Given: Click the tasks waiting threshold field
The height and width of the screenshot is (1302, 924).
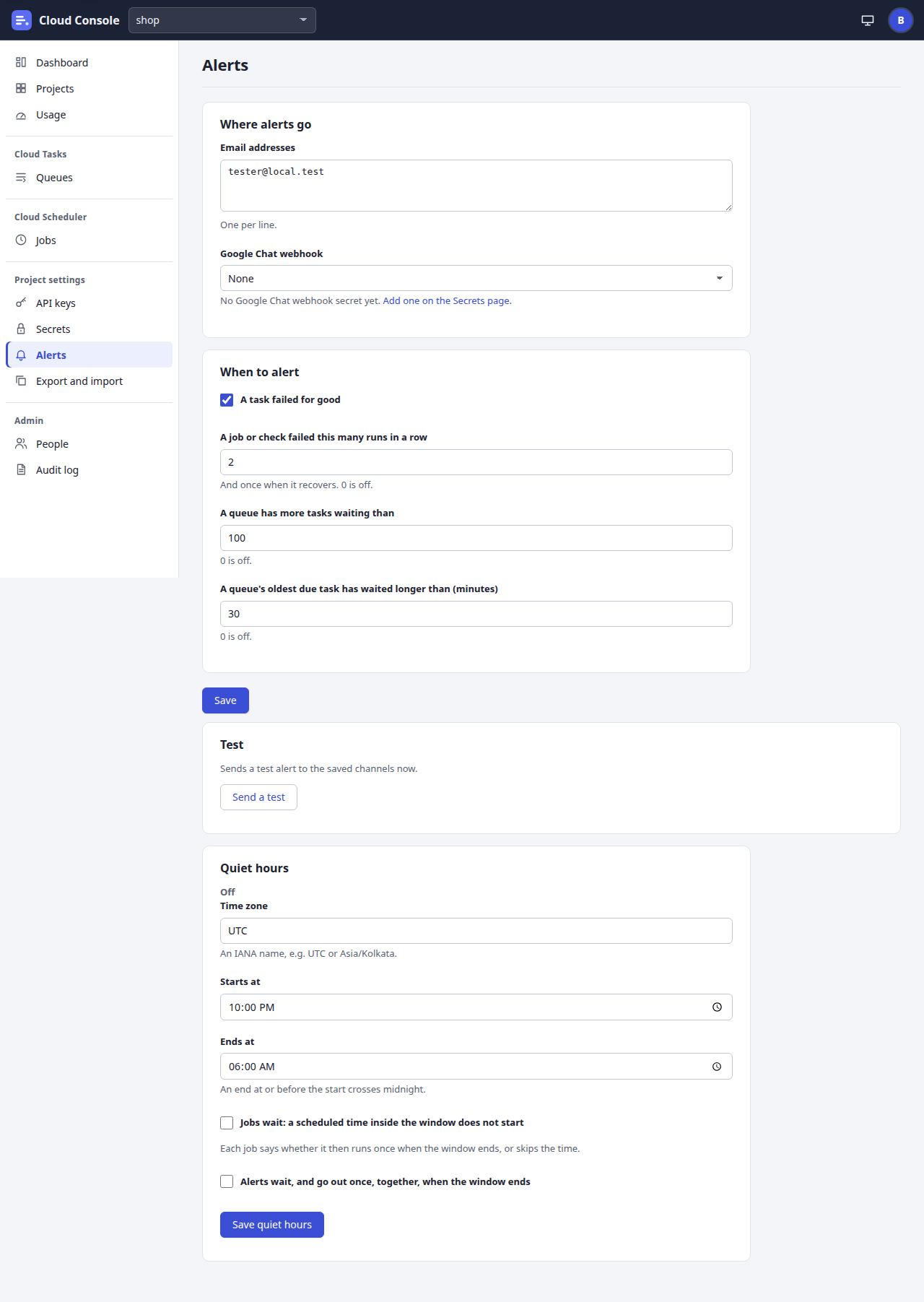Looking at the screenshot, I should [x=476, y=538].
